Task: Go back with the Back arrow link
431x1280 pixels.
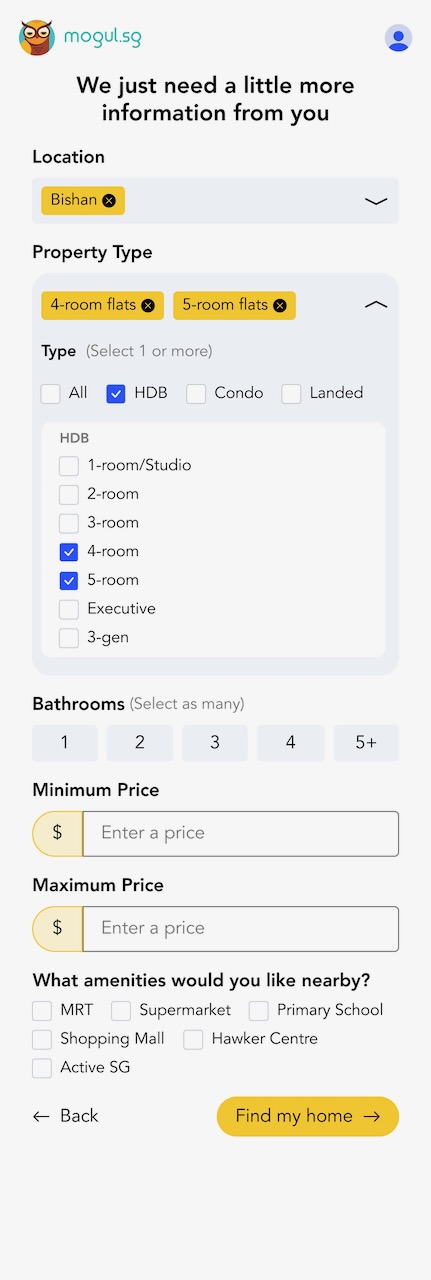Action: [x=66, y=1116]
